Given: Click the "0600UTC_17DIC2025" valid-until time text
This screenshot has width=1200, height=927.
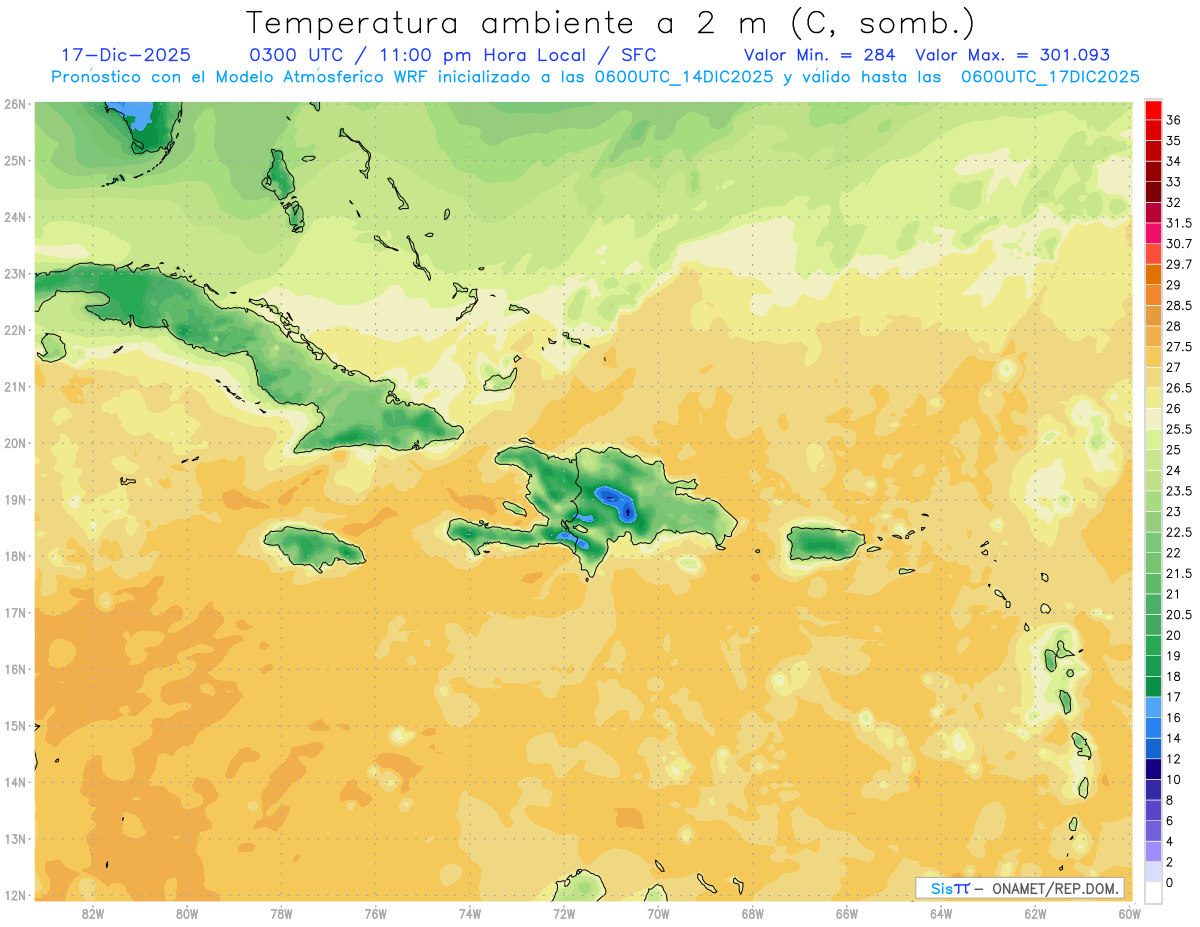Looking at the screenshot, I should 1050,76.
